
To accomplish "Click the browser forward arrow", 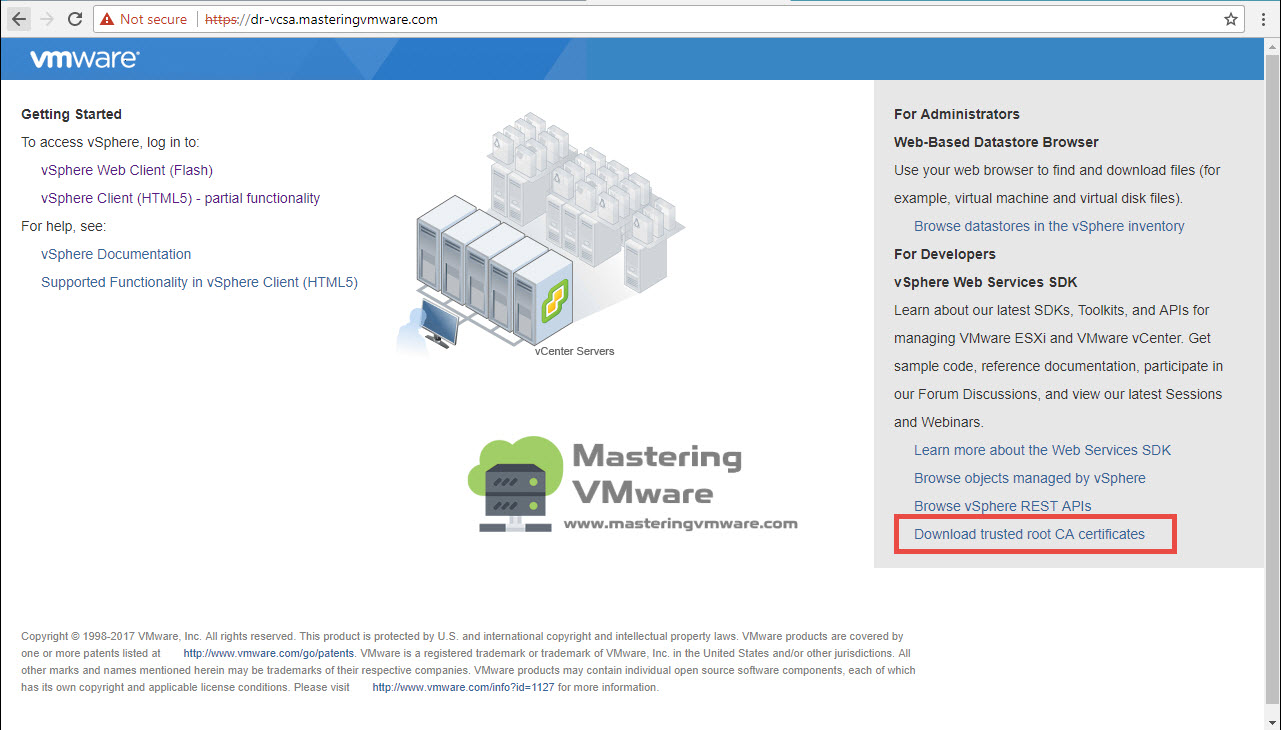I will [x=46, y=19].
